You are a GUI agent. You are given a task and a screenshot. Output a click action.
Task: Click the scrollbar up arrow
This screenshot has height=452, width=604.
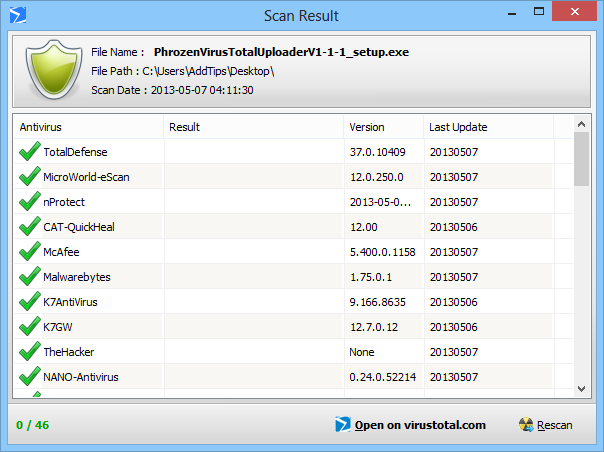(x=582, y=124)
